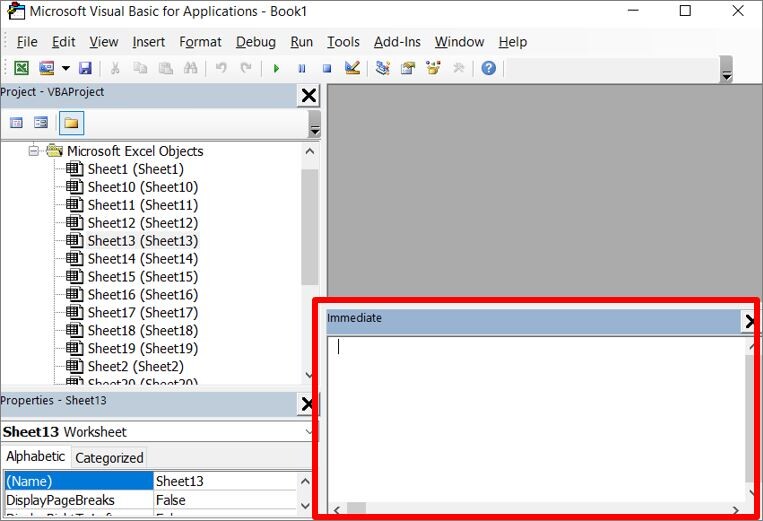Select Sheet18 (Sheet18) in project tree
This screenshot has height=521, width=763.
(143, 331)
